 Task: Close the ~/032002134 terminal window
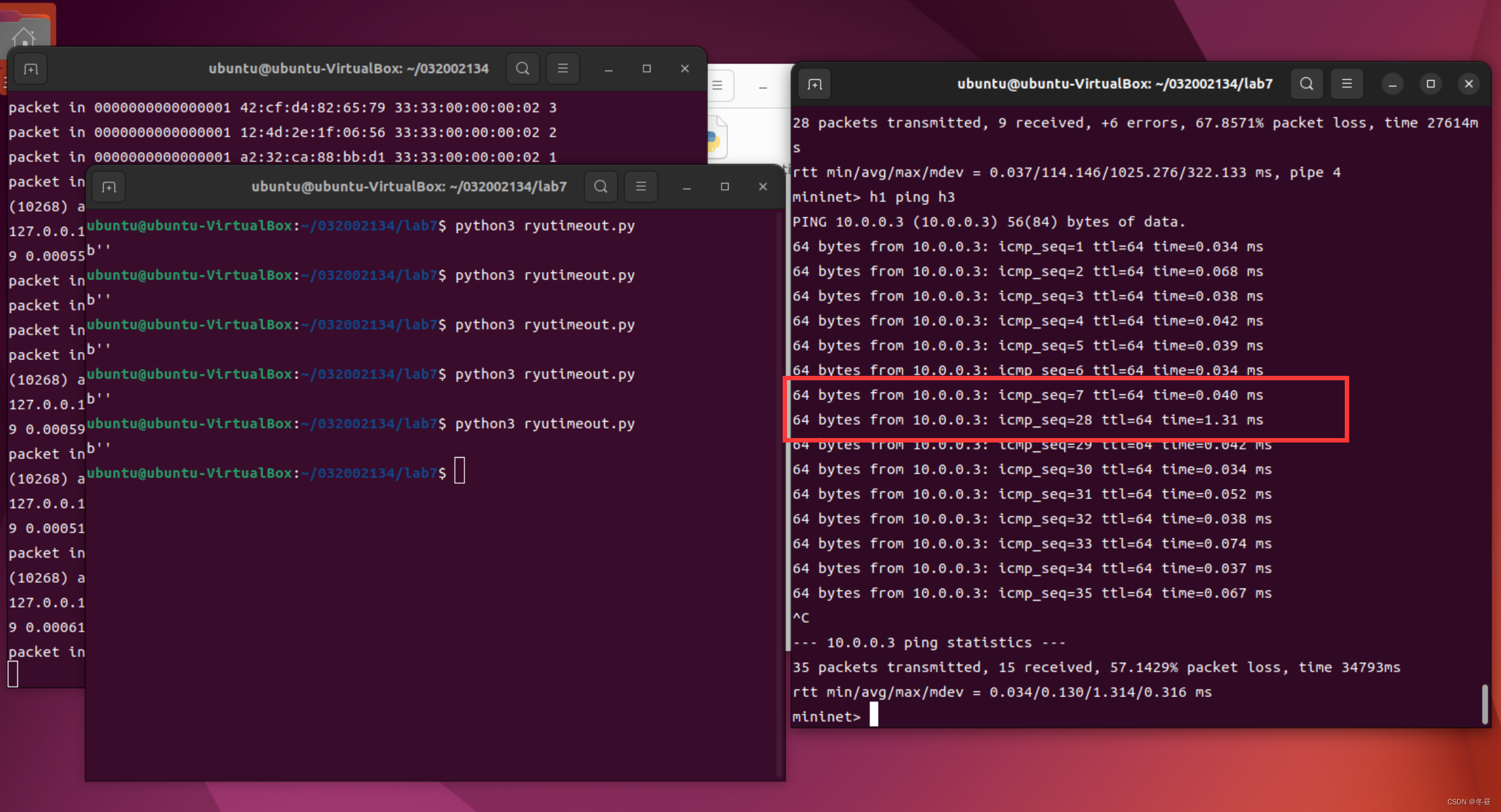coord(685,69)
